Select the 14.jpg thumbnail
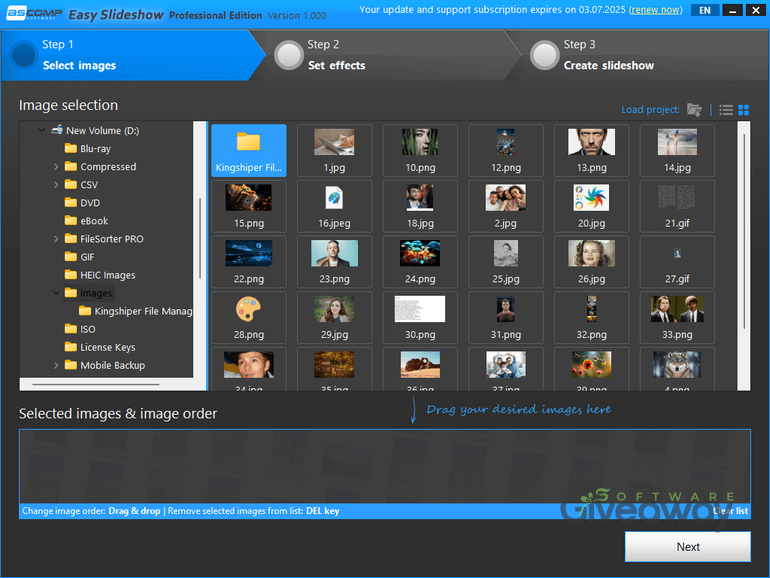The image size is (770, 578). (677, 150)
